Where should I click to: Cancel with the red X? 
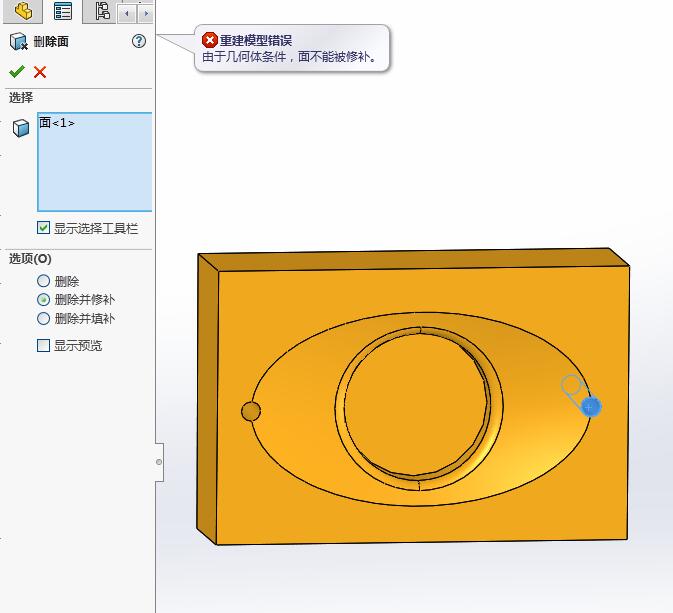40,72
